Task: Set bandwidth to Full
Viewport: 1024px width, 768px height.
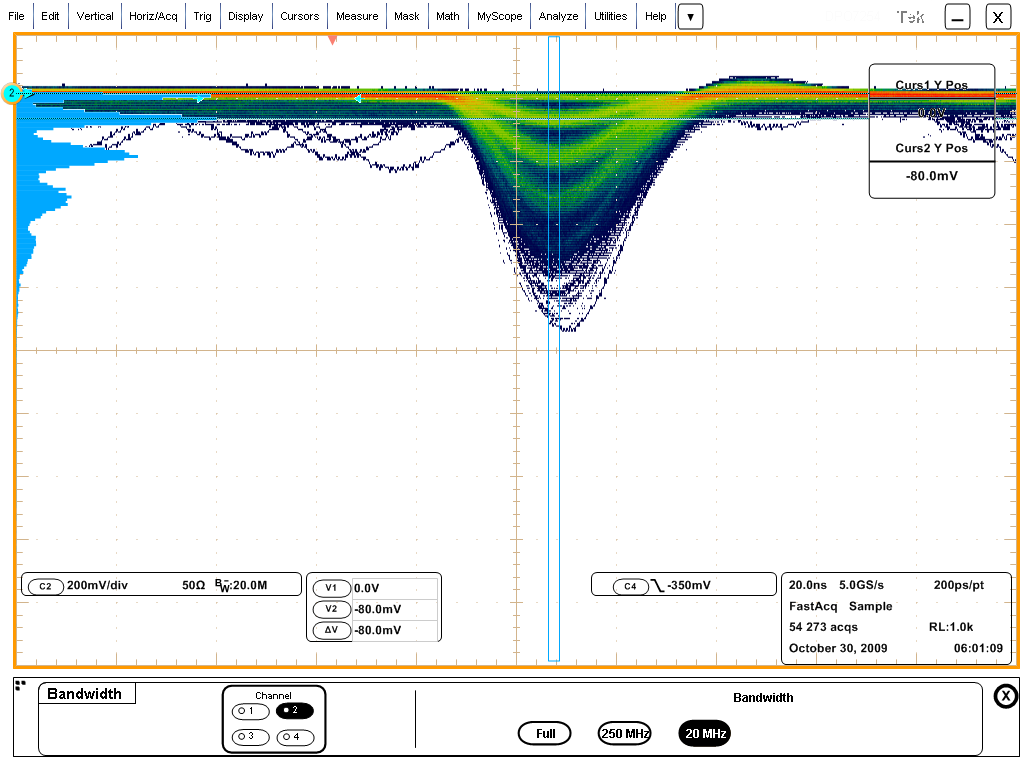Action: (x=545, y=733)
